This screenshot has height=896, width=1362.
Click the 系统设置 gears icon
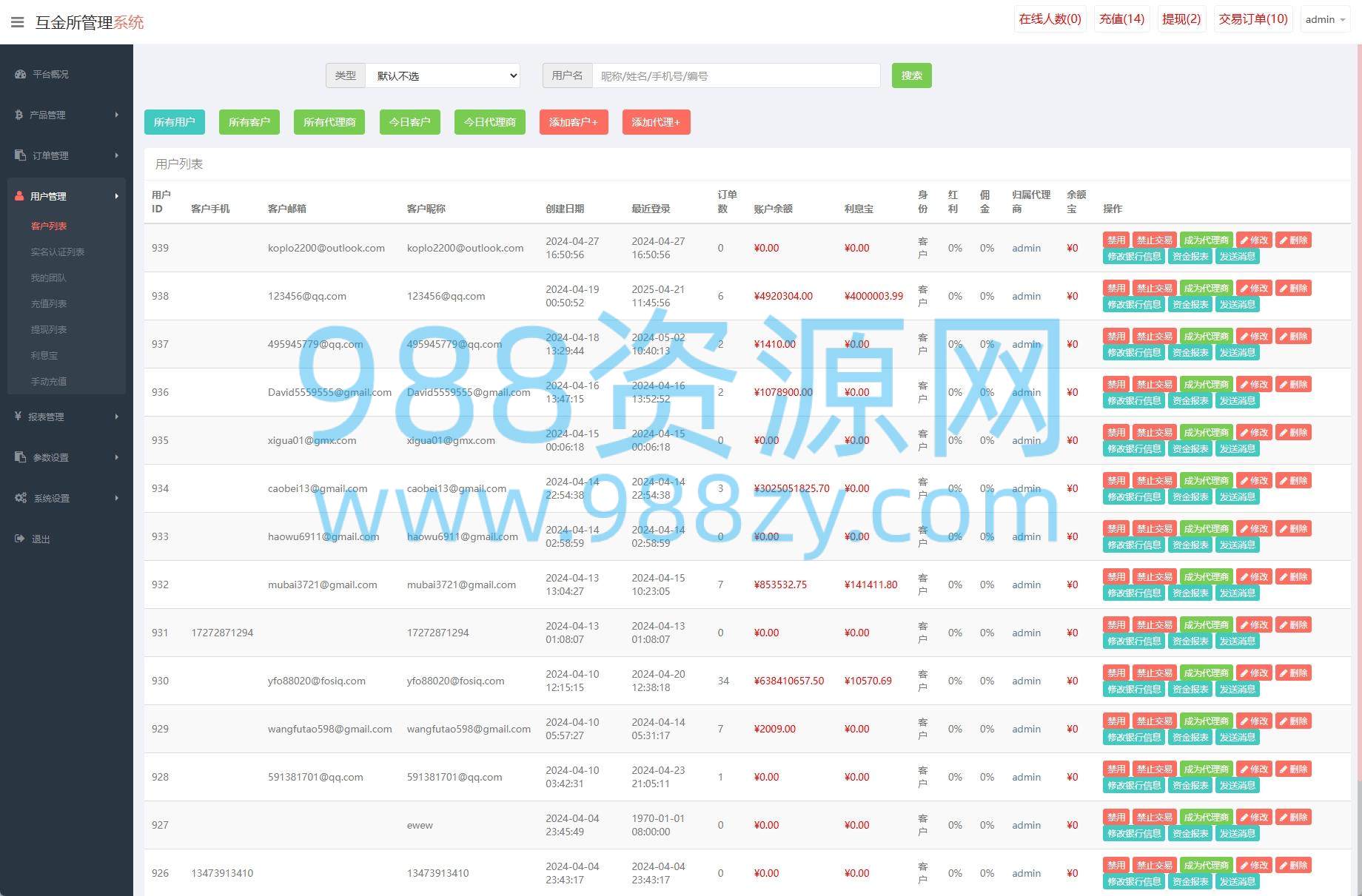click(21, 498)
